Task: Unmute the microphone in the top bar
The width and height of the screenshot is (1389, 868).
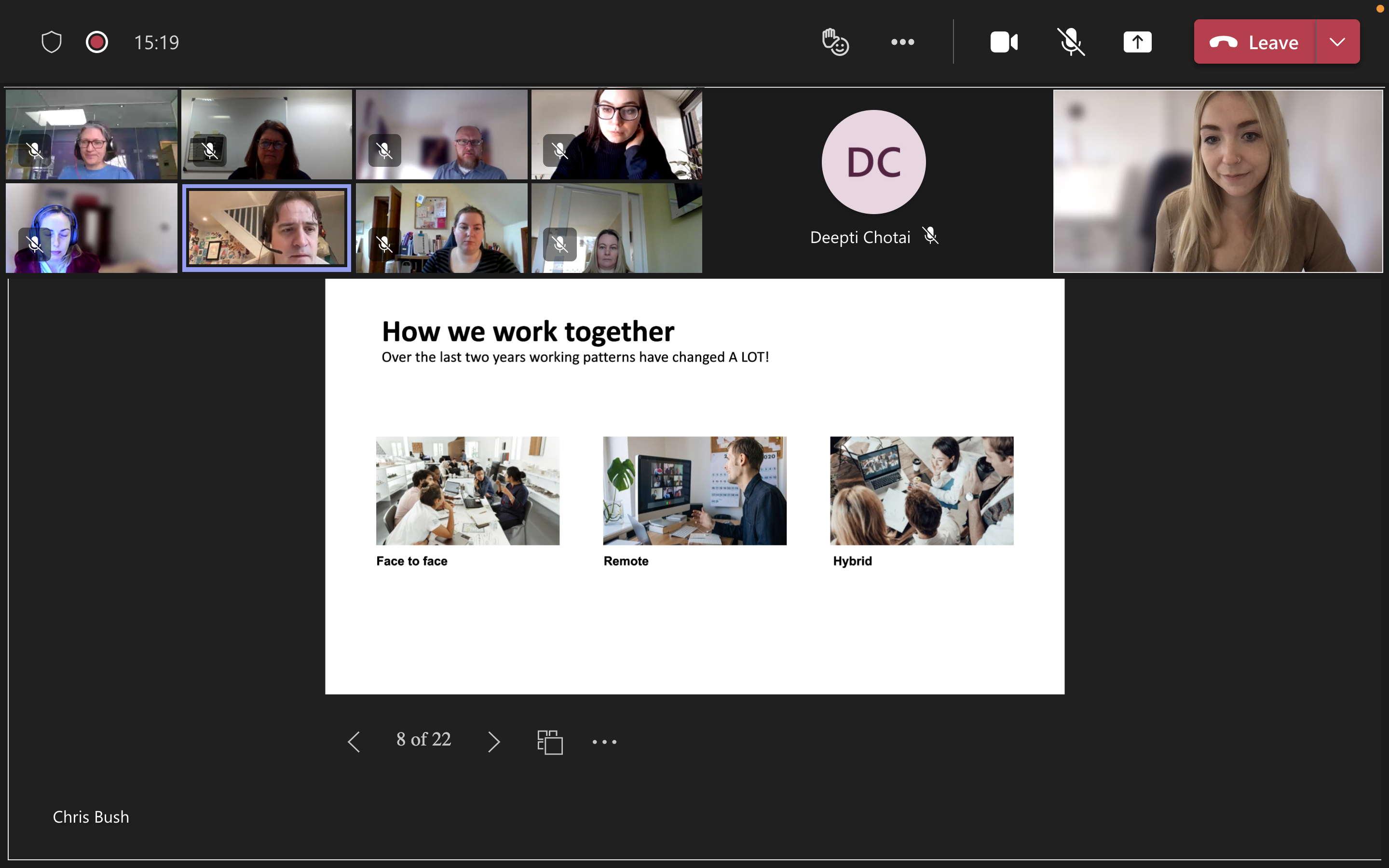Action: click(x=1071, y=42)
